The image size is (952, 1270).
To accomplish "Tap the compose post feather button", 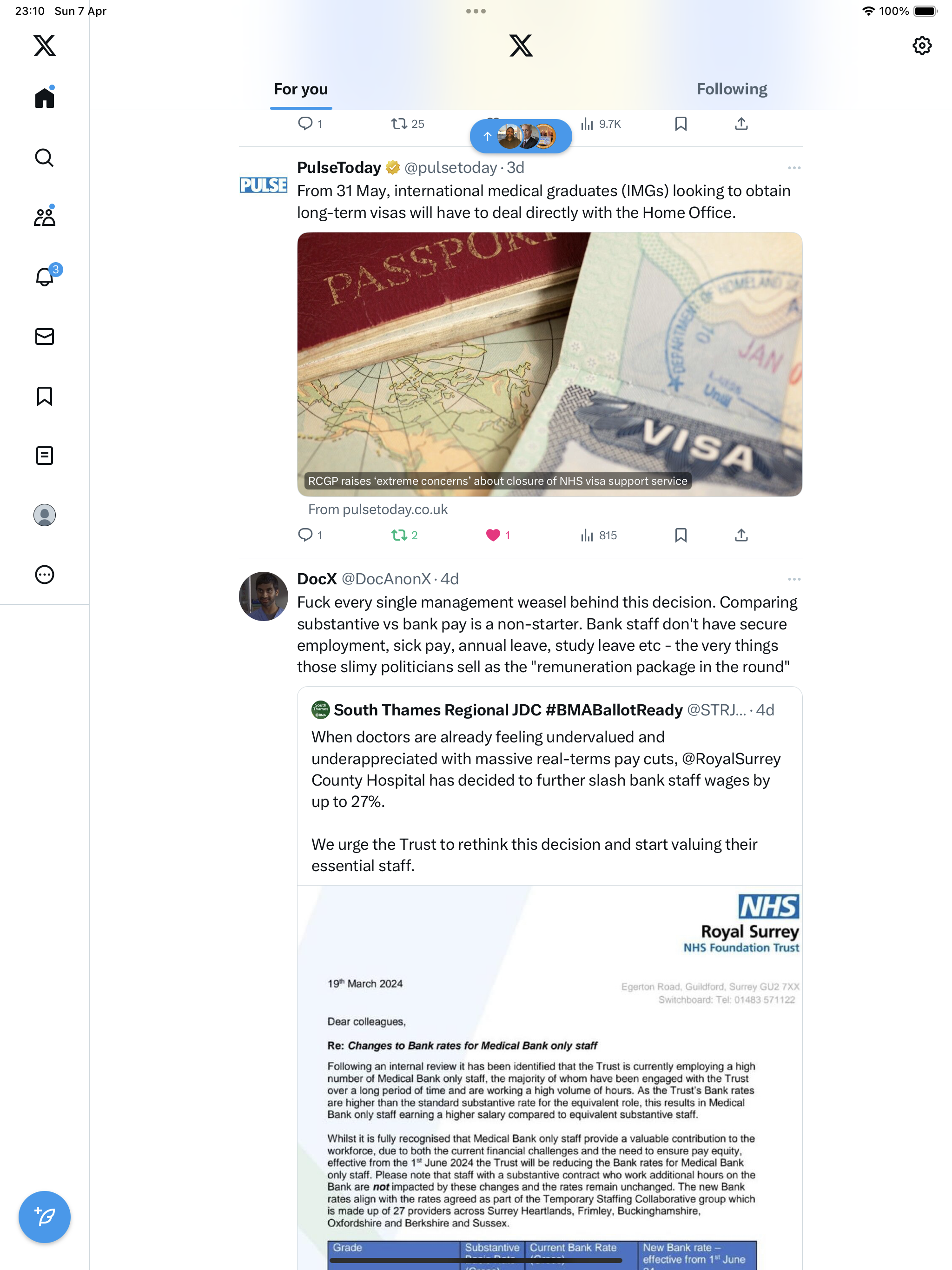I will (x=44, y=1217).
